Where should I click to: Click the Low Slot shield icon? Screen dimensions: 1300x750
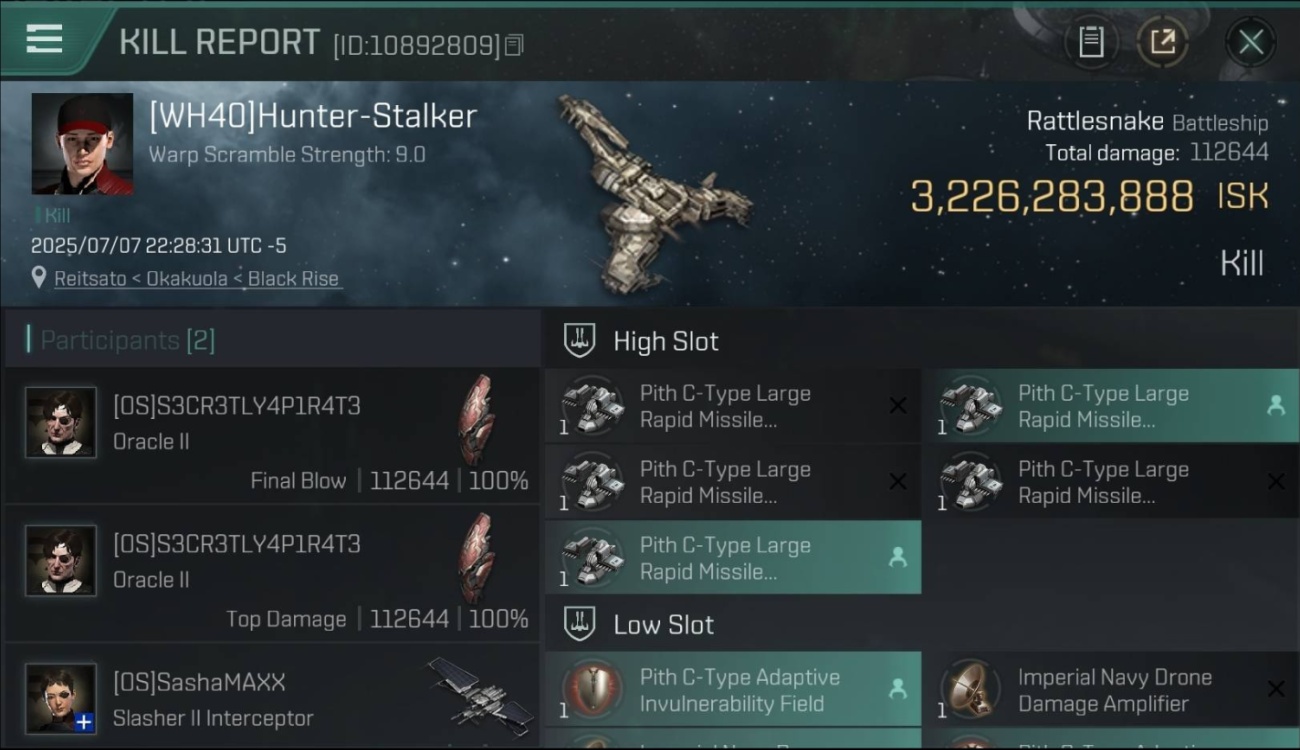[580, 624]
